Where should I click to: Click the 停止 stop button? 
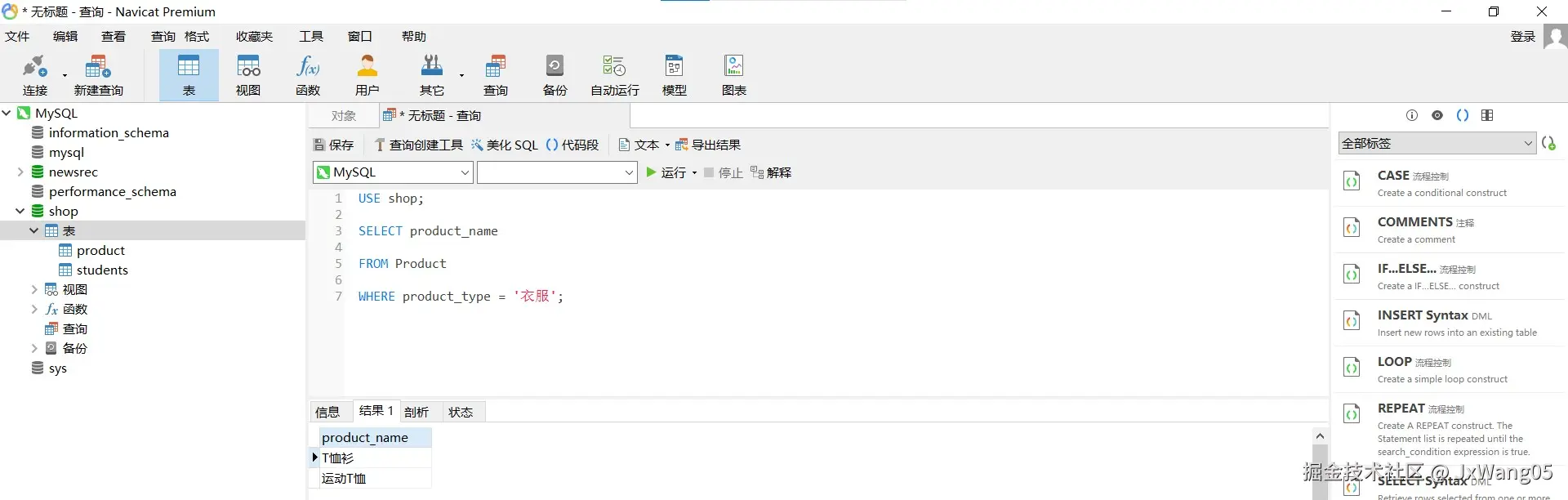[723, 172]
